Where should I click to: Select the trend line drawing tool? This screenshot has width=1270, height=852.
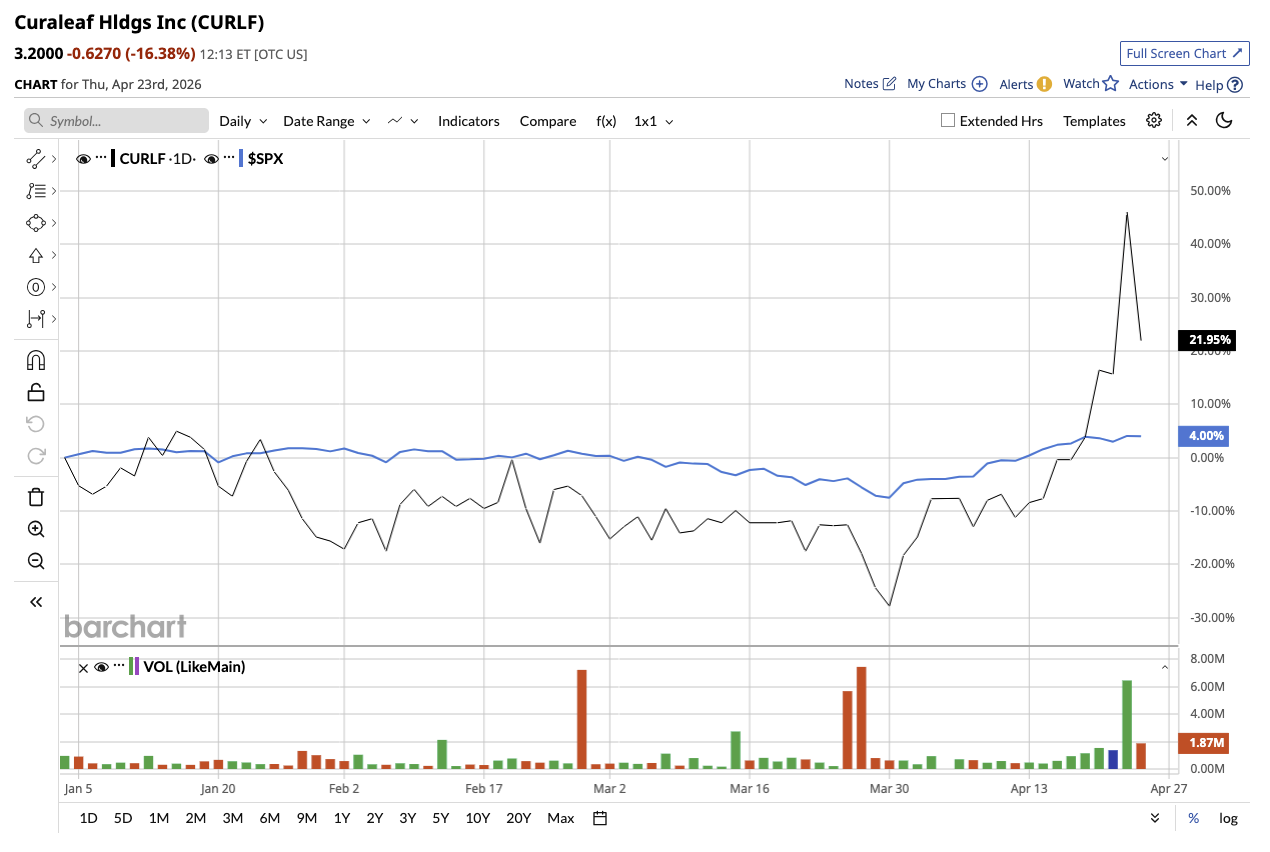(36, 158)
